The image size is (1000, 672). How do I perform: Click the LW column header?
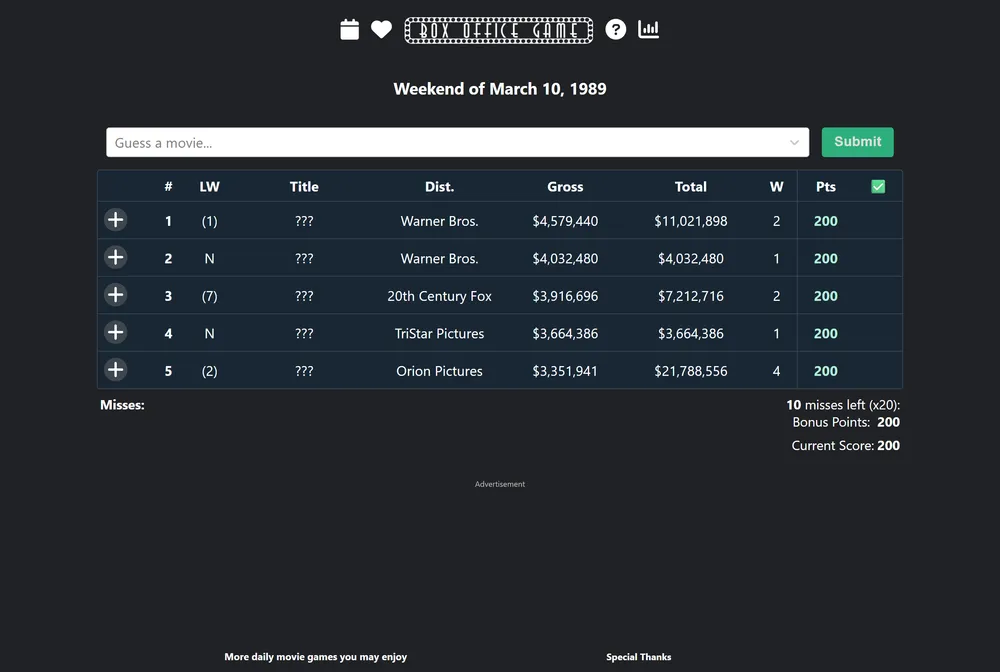pyautogui.click(x=209, y=187)
